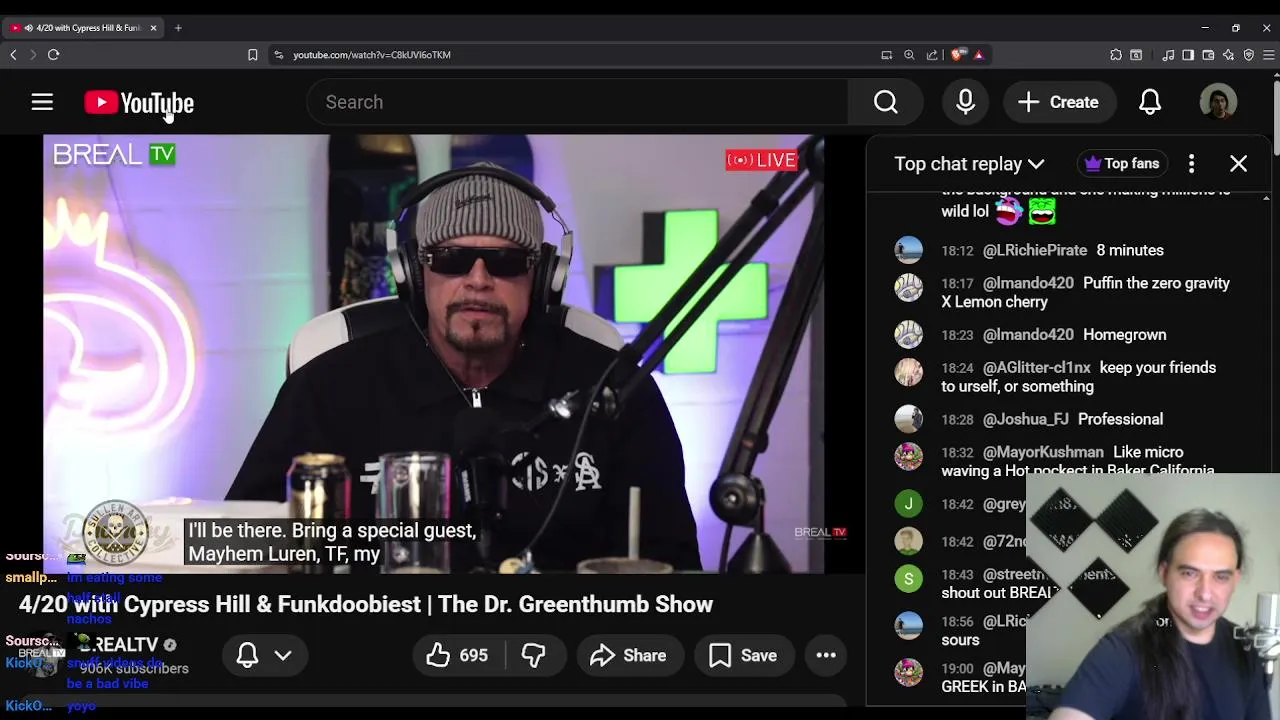This screenshot has height=720, width=1280.
Task: Open browser extensions puzzle icon
Action: click(x=1116, y=55)
